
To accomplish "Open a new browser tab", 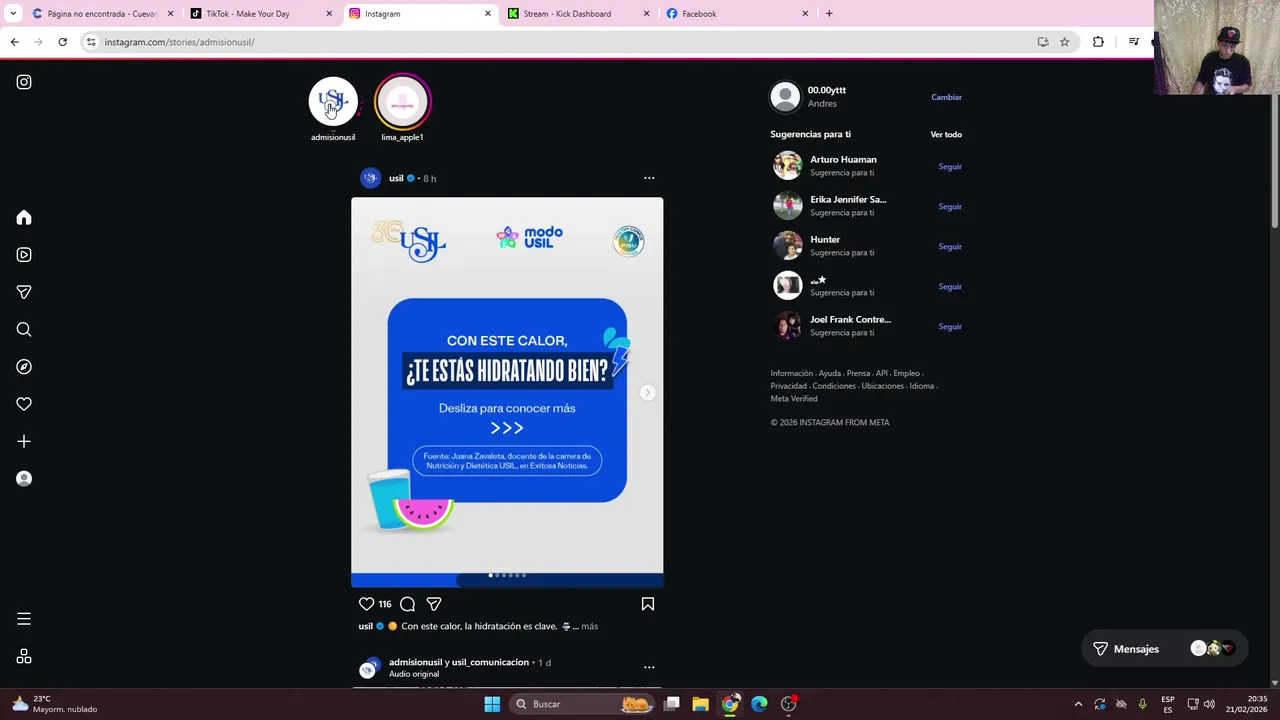I will [829, 14].
